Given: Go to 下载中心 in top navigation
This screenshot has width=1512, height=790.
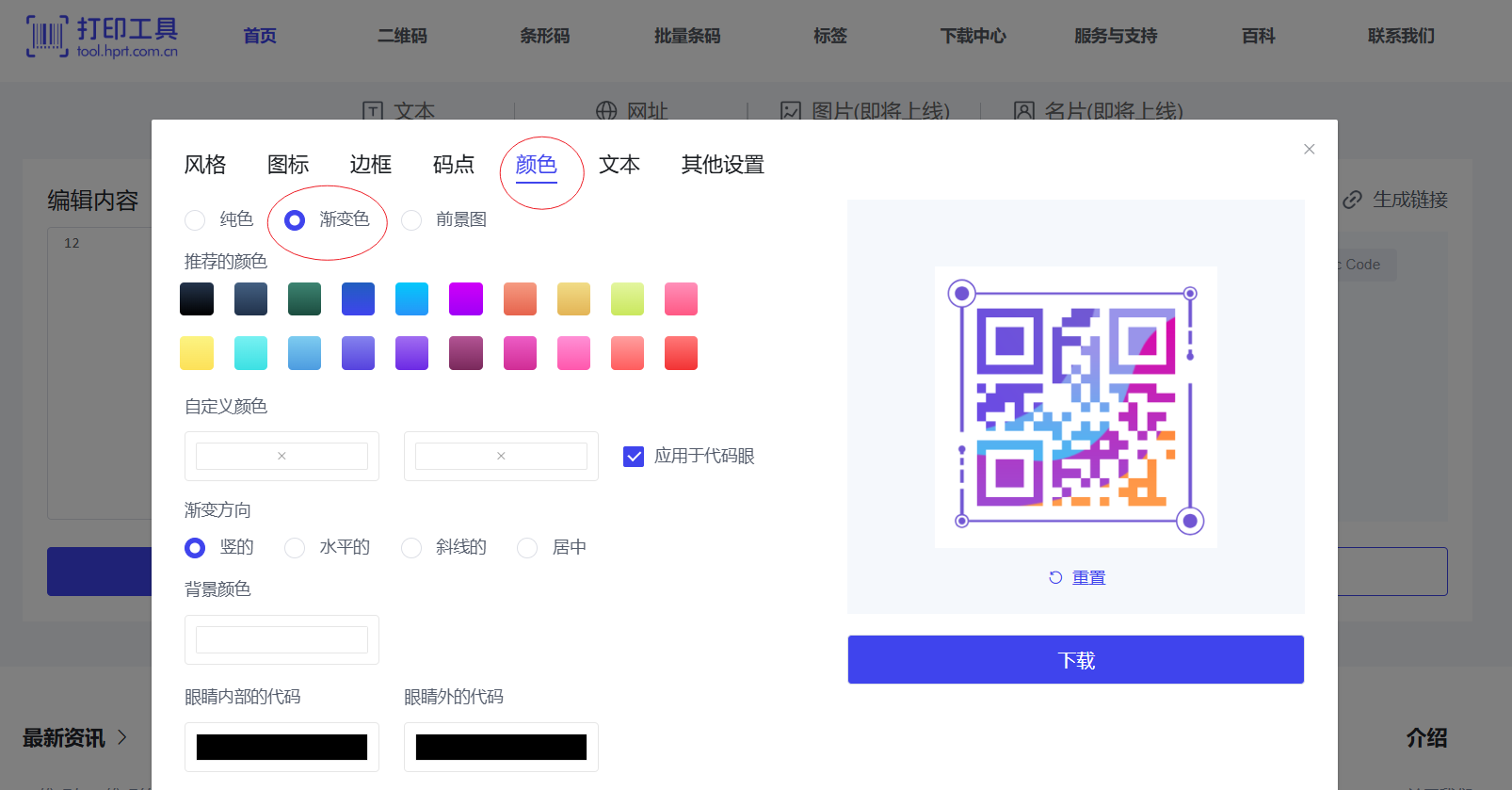Looking at the screenshot, I should 973,36.
